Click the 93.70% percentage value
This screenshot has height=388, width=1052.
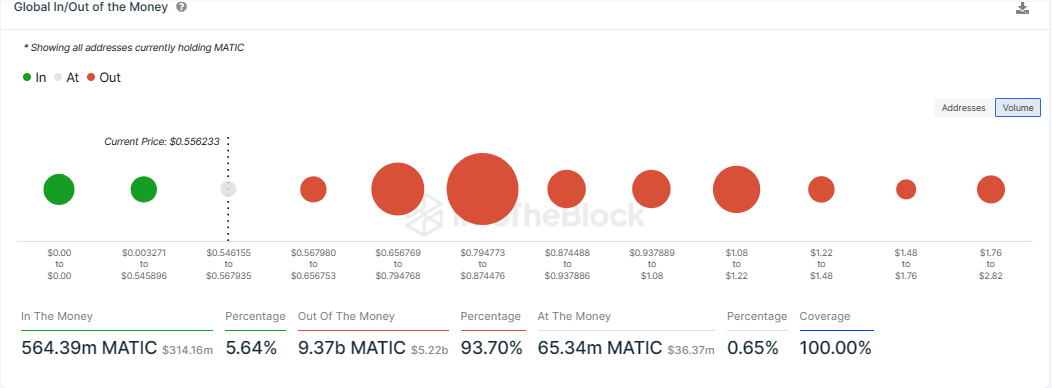(x=492, y=348)
